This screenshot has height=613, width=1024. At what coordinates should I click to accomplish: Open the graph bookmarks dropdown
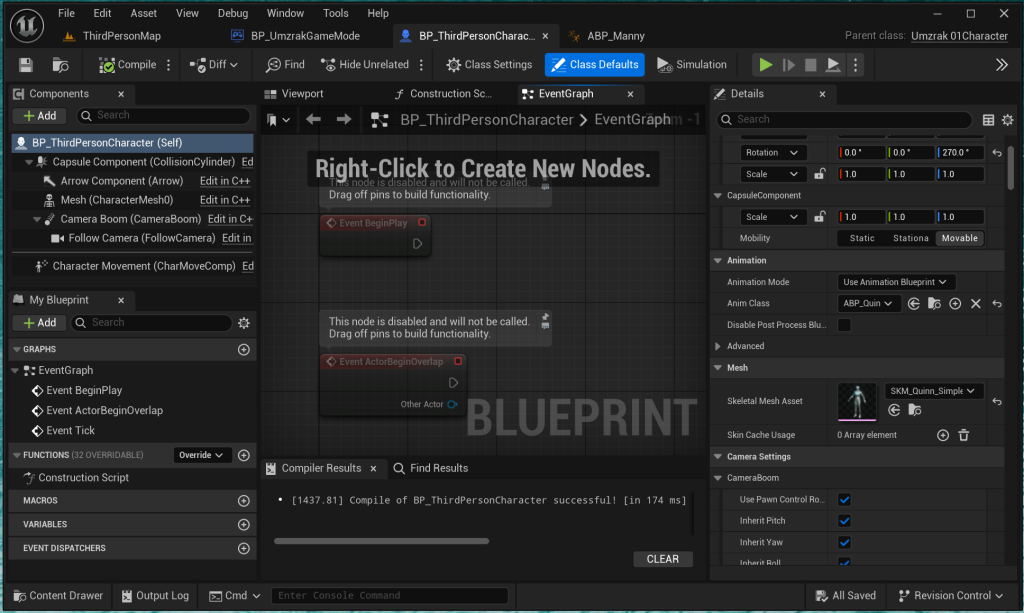coord(278,119)
